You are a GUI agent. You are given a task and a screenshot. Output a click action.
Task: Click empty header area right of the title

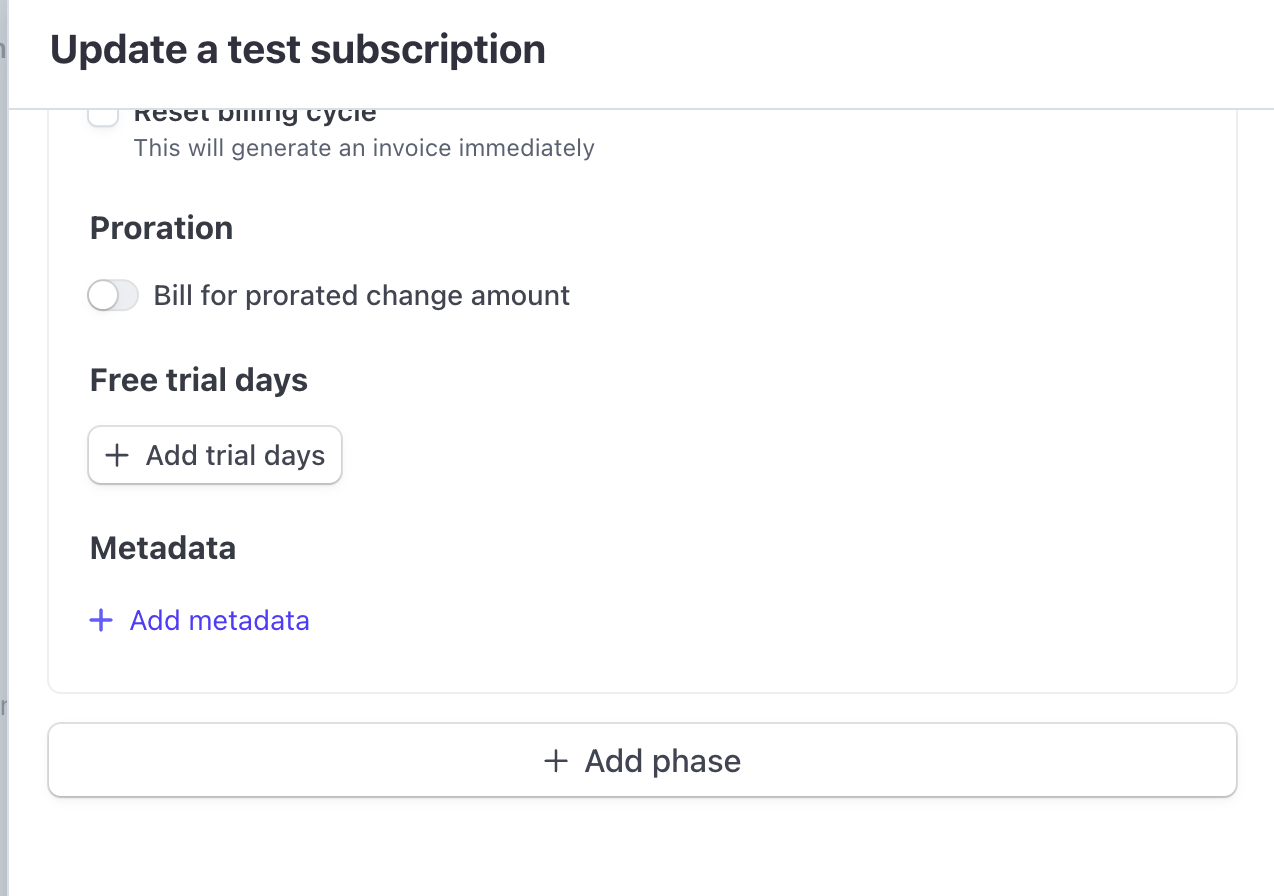[900, 50]
